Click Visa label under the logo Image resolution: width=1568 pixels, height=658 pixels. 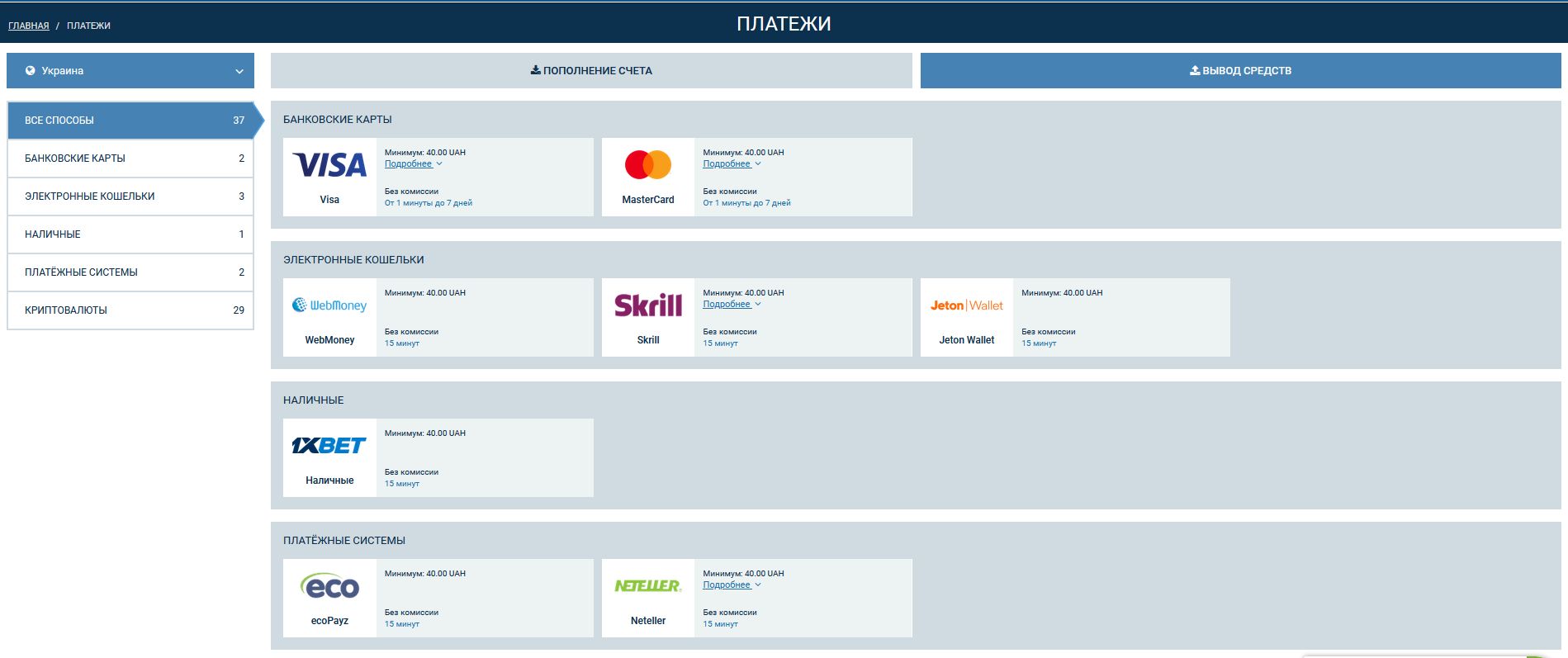pyautogui.click(x=329, y=200)
